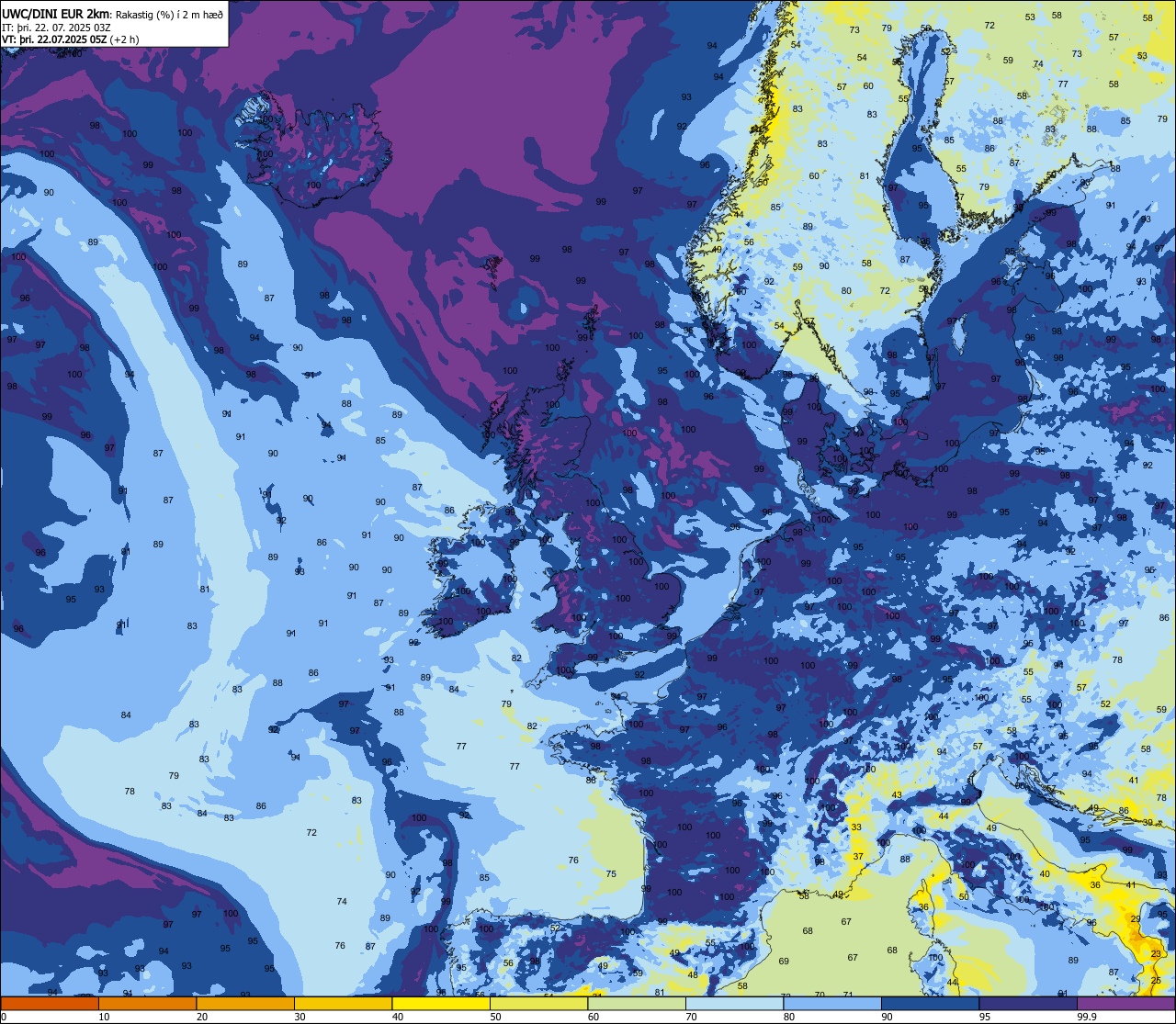The image size is (1176, 1024).
Task: Pick the 95–99.9 navy legend swatch
Action: [1028, 1003]
